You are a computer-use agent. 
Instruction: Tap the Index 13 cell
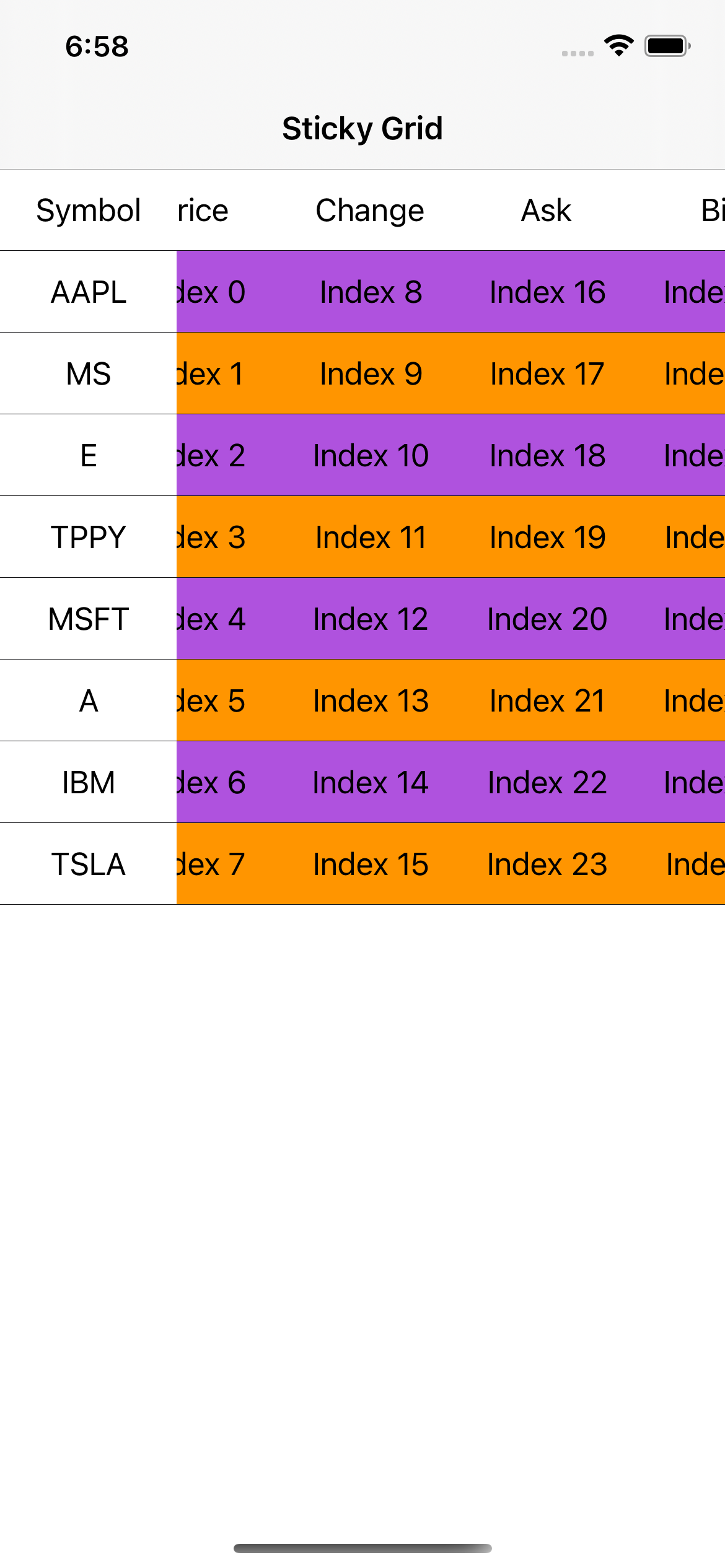tap(371, 701)
